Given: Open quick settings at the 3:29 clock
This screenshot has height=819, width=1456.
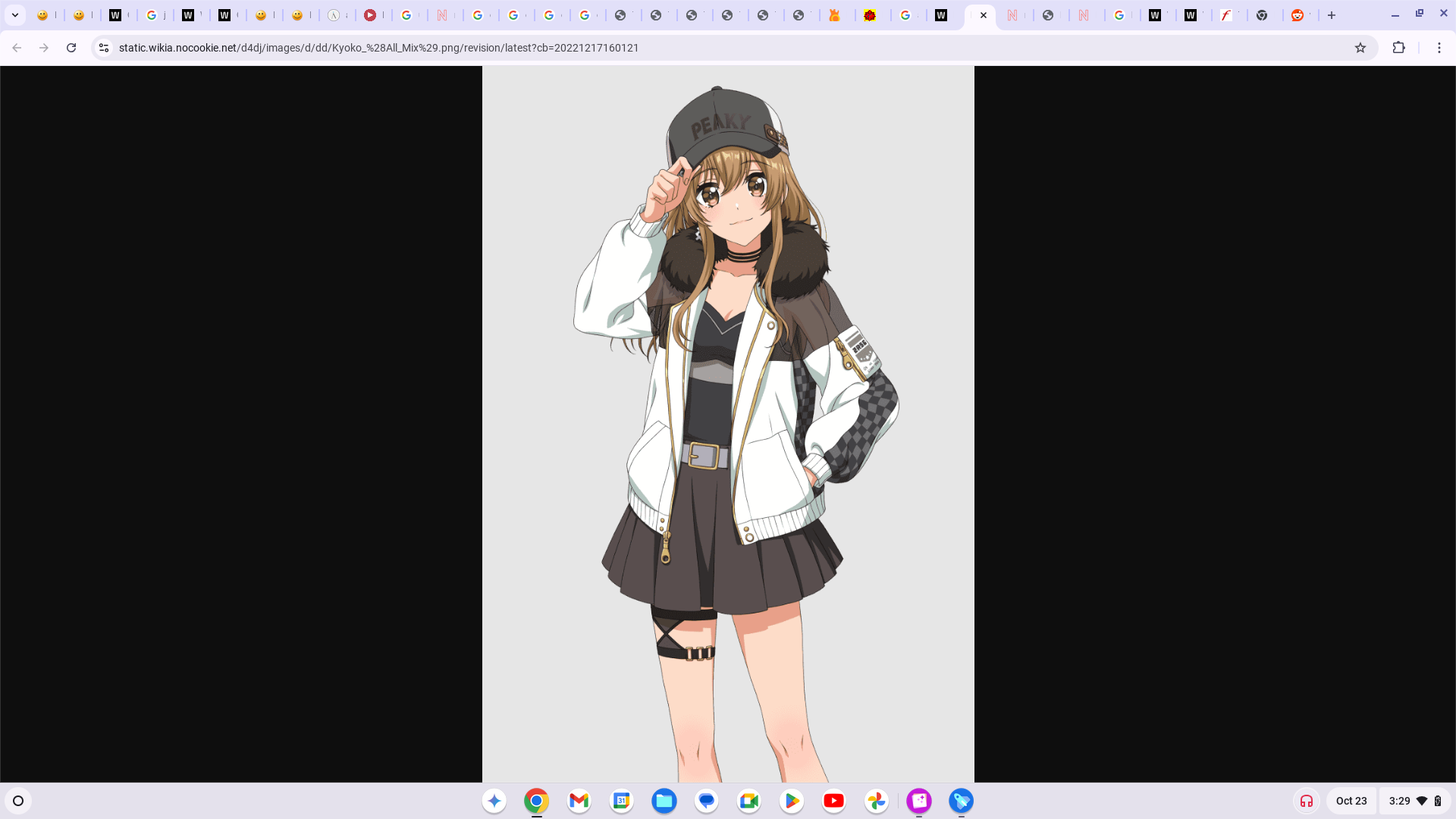Looking at the screenshot, I should pyautogui.click(x=1416, y=801).
